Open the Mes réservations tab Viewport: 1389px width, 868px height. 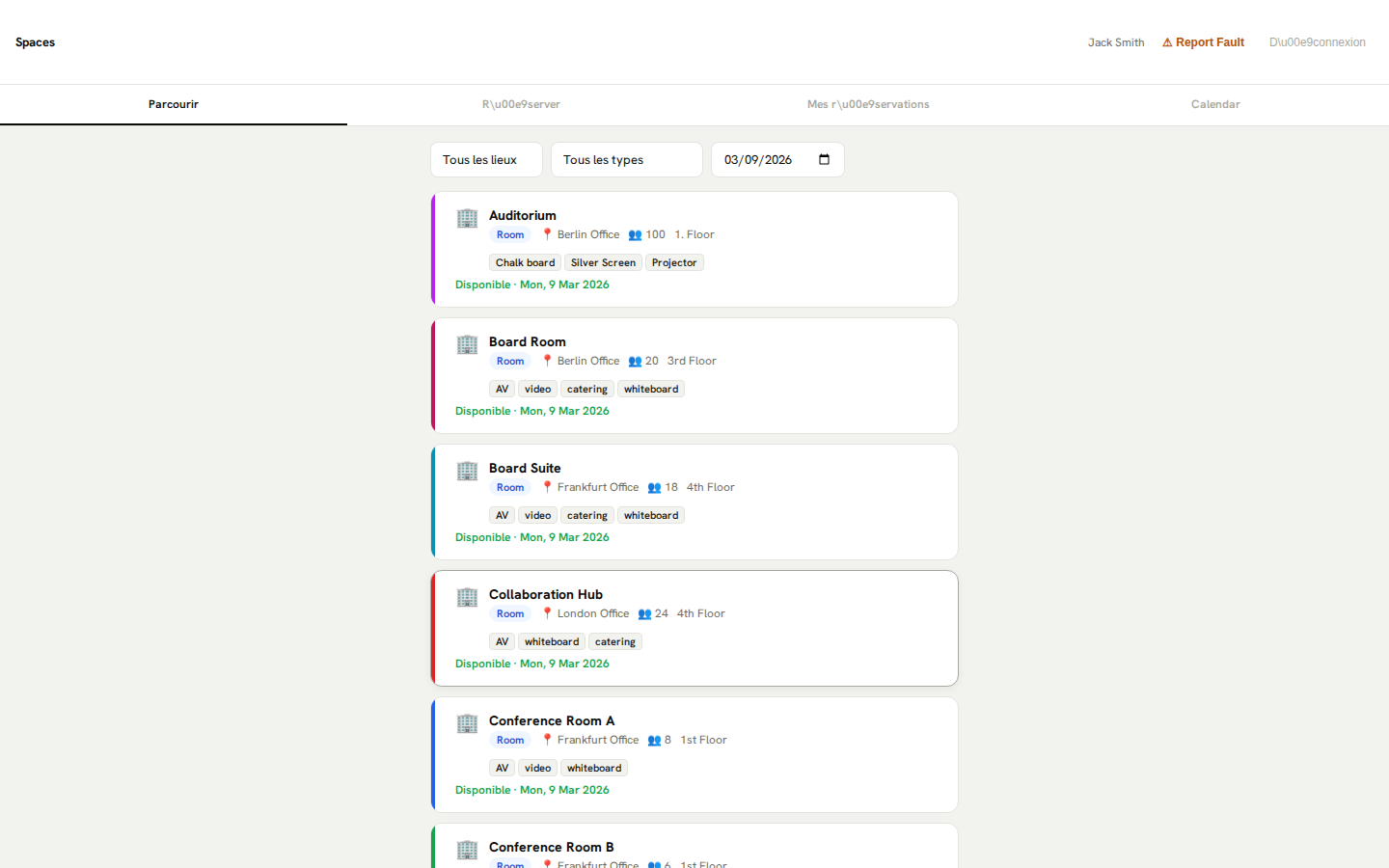pos(868,104)
